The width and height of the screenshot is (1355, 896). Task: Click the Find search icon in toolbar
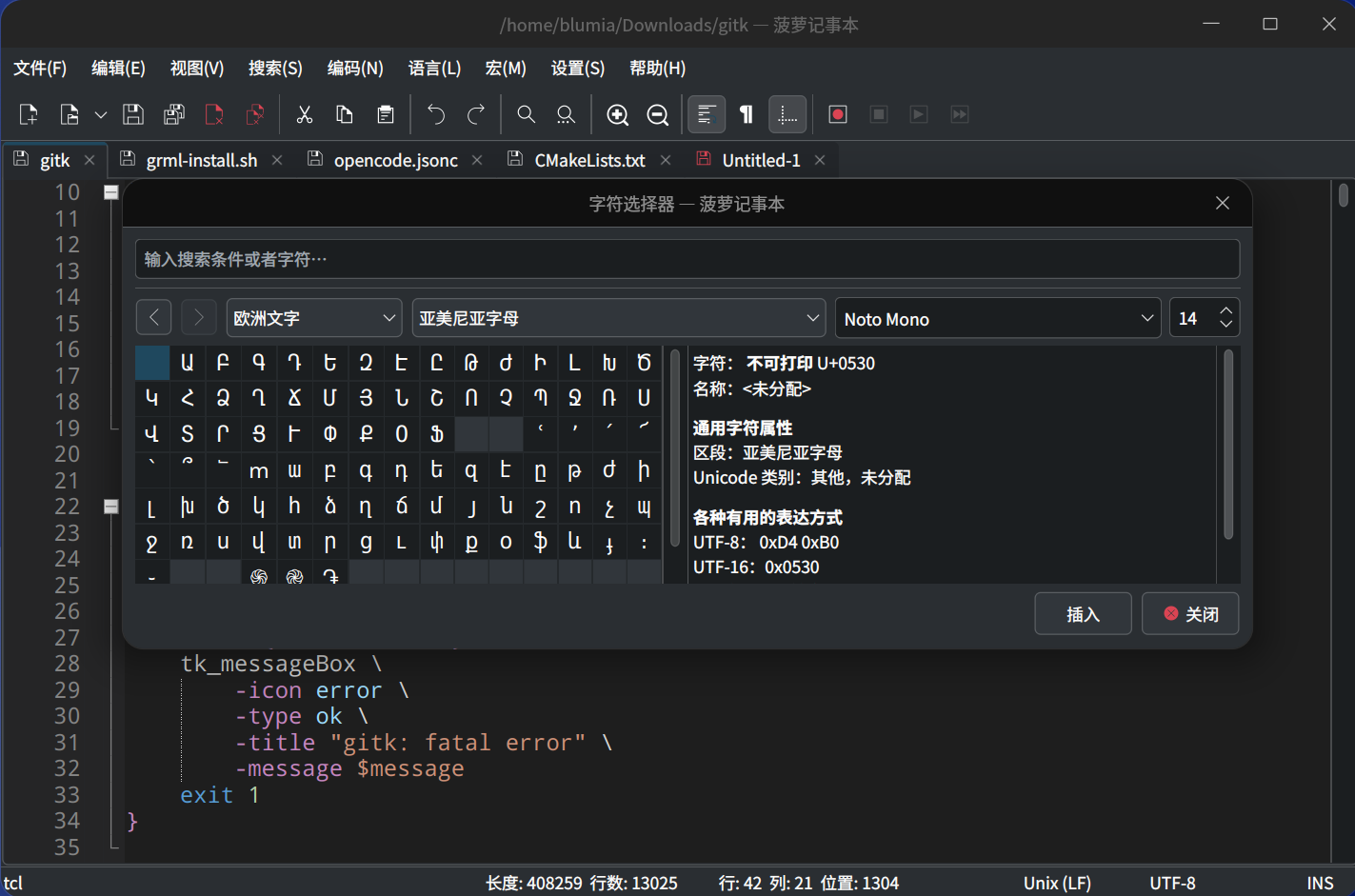tap(526, 114)
